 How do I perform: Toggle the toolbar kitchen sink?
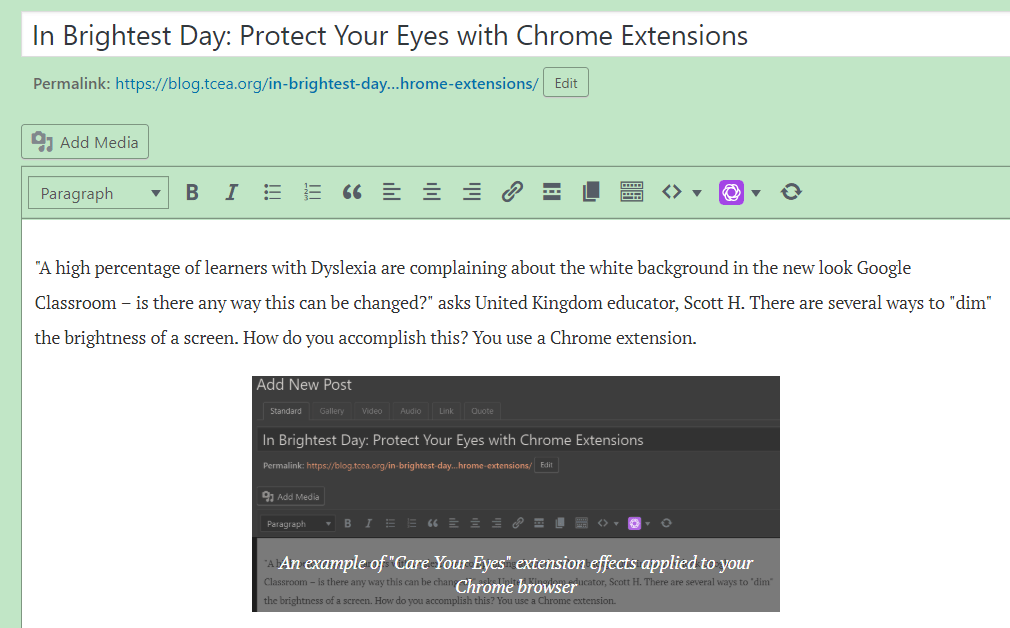[x=631, y=192]
